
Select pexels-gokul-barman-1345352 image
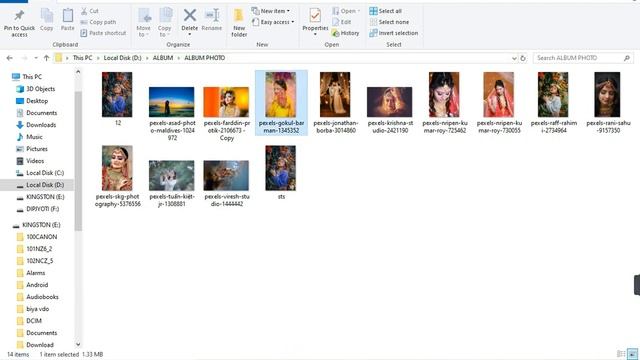(x=281, y=102)
